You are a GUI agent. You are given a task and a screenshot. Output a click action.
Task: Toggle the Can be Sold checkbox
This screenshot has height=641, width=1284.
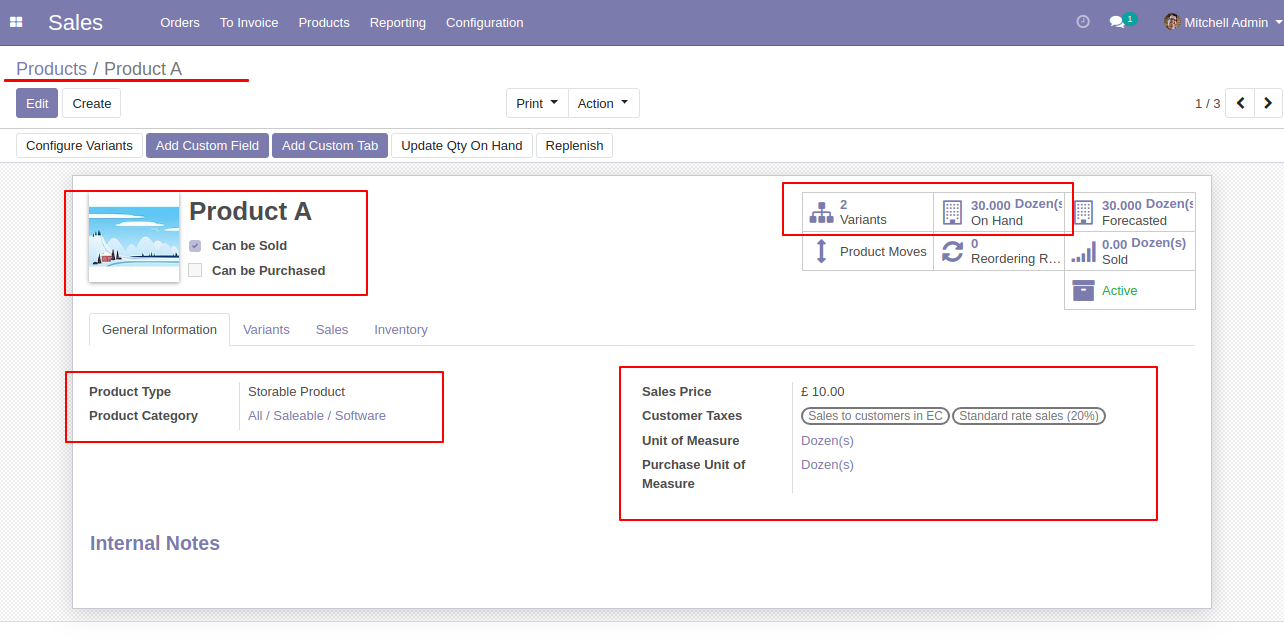195,245
